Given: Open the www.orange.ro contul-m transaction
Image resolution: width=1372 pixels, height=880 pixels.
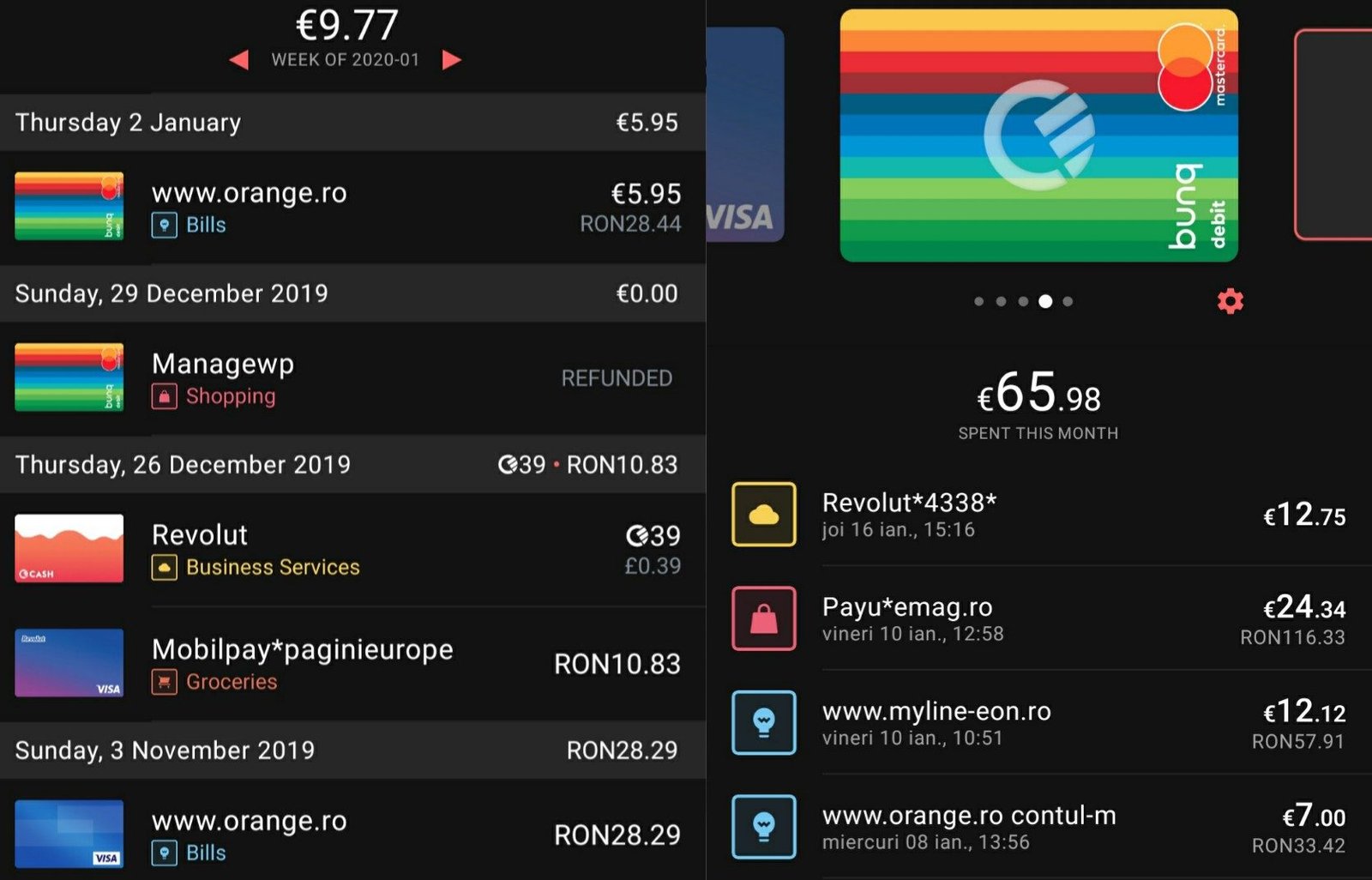Looking at the screenshot, I should click(x=1039, y=827).
